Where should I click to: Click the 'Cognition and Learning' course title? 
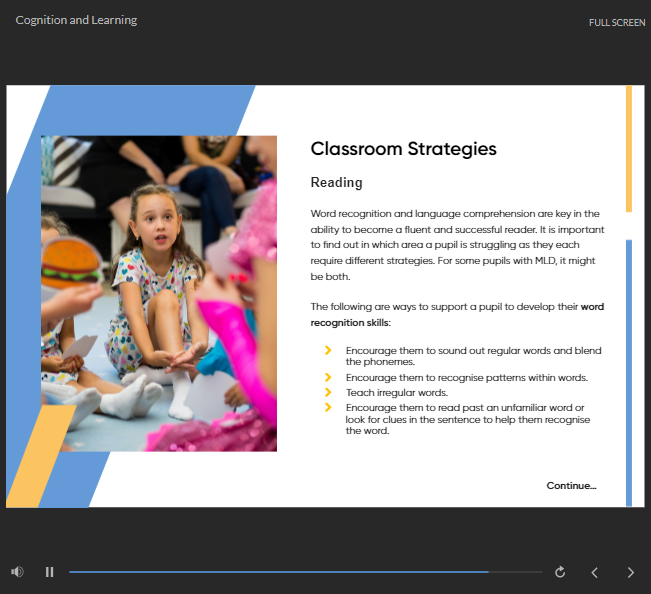(x=76, y=20)
